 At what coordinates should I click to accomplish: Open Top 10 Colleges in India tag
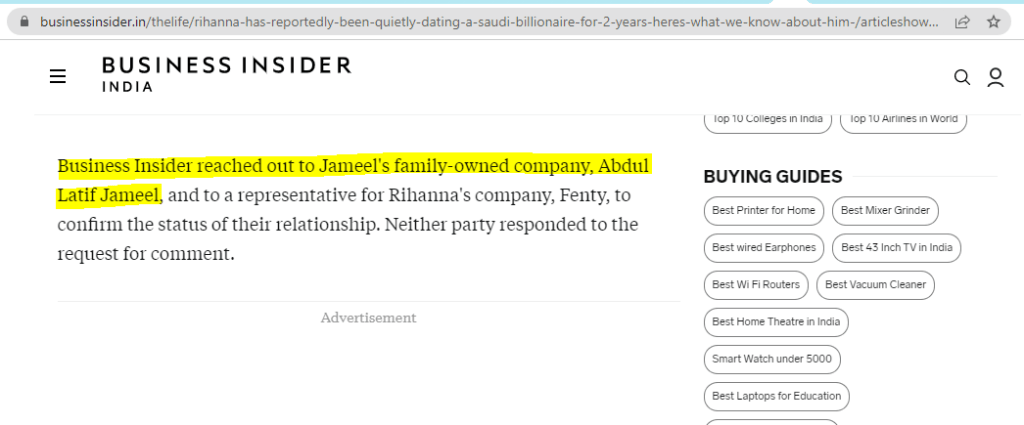pyautogui.click(x=768, y=119)
